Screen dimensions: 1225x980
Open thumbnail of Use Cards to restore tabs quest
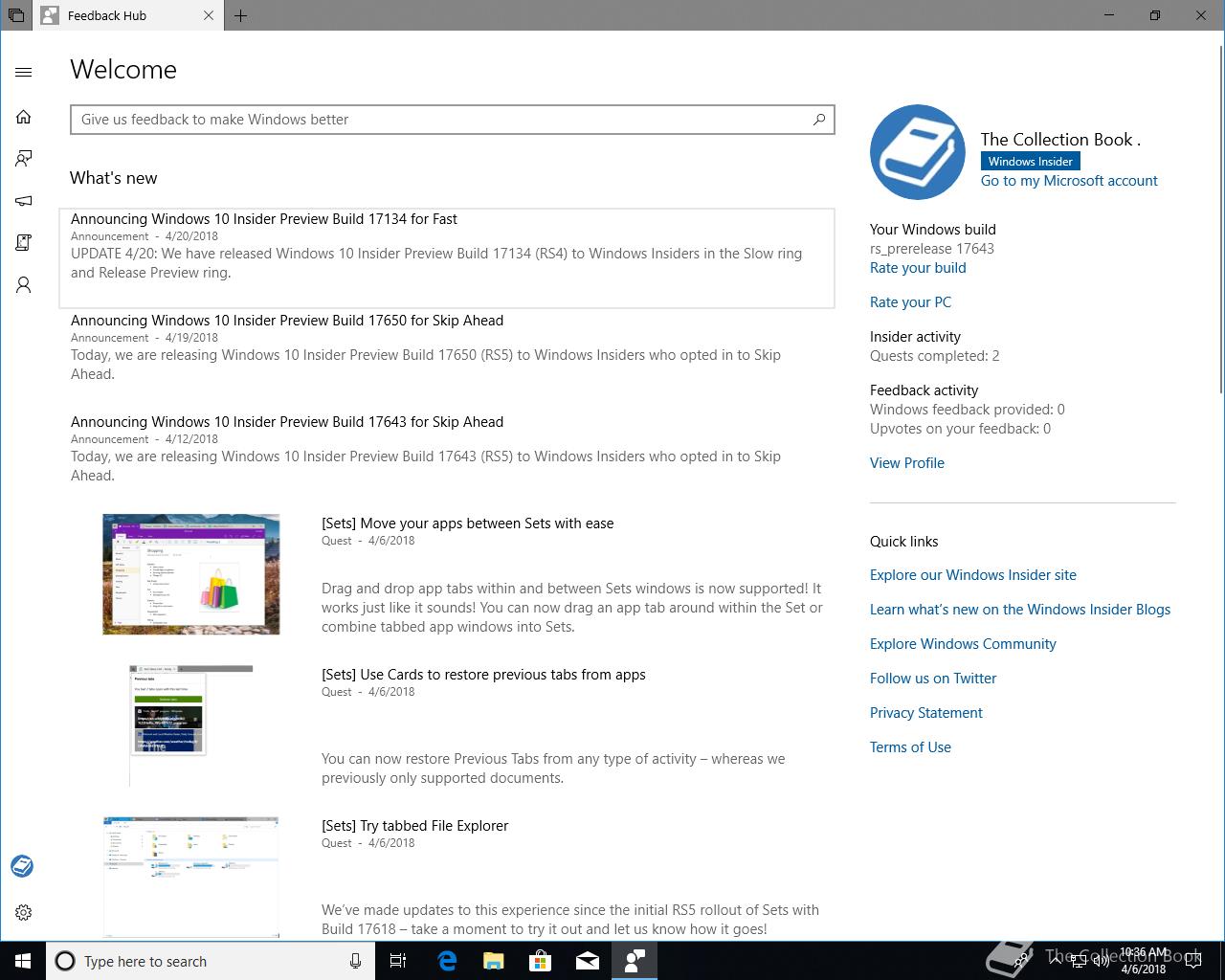191,725
